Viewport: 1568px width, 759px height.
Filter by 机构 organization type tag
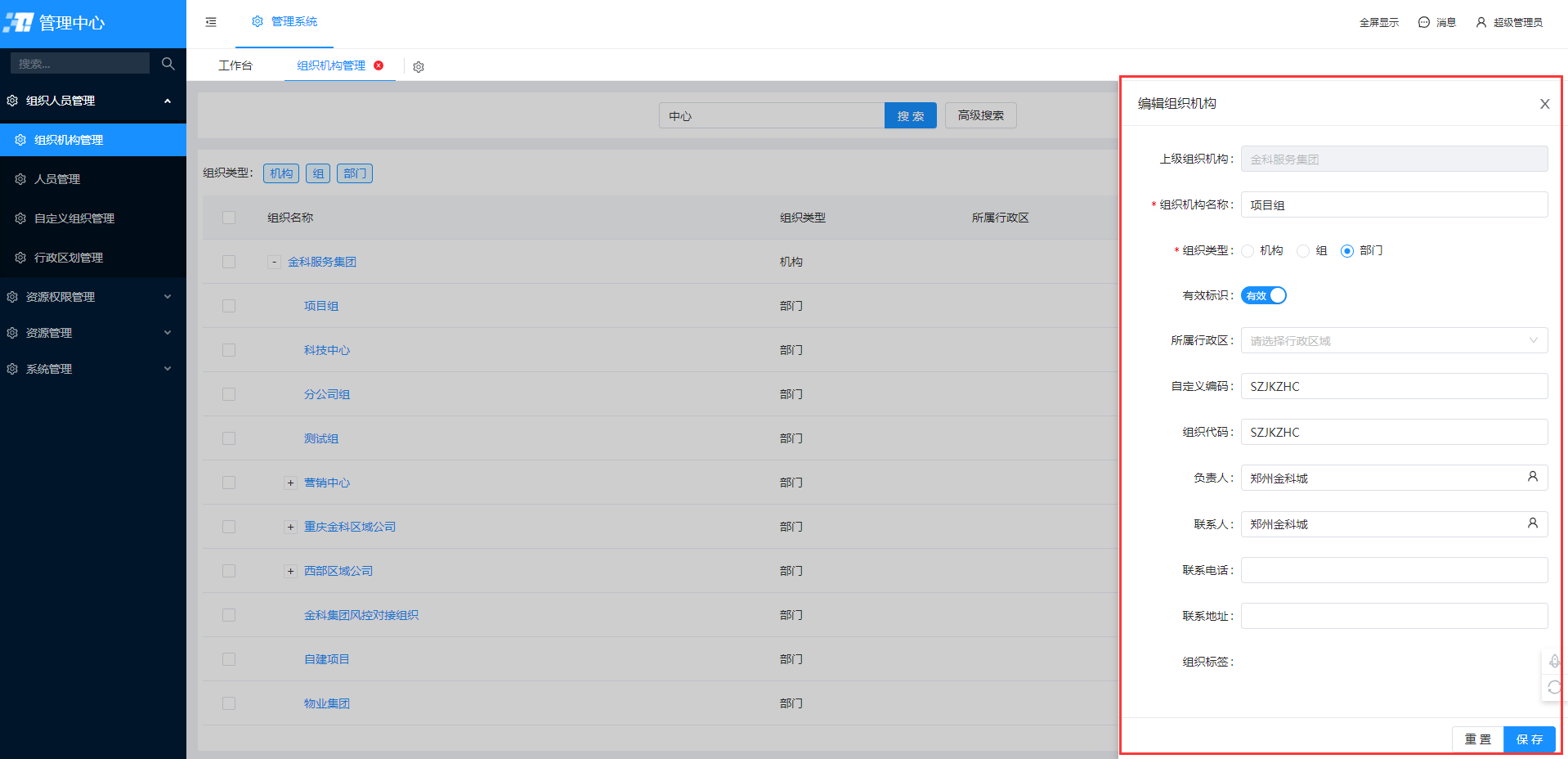(x=281, y=173)
